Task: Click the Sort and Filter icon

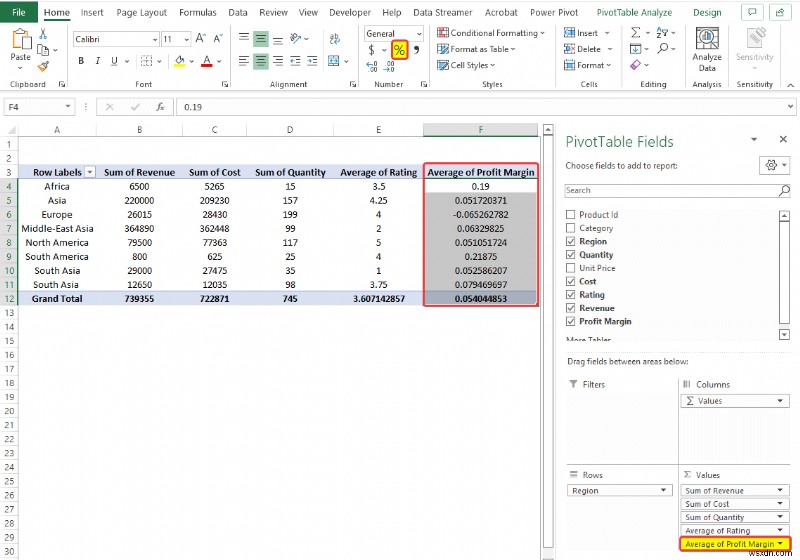Action: tap(662, 33)
